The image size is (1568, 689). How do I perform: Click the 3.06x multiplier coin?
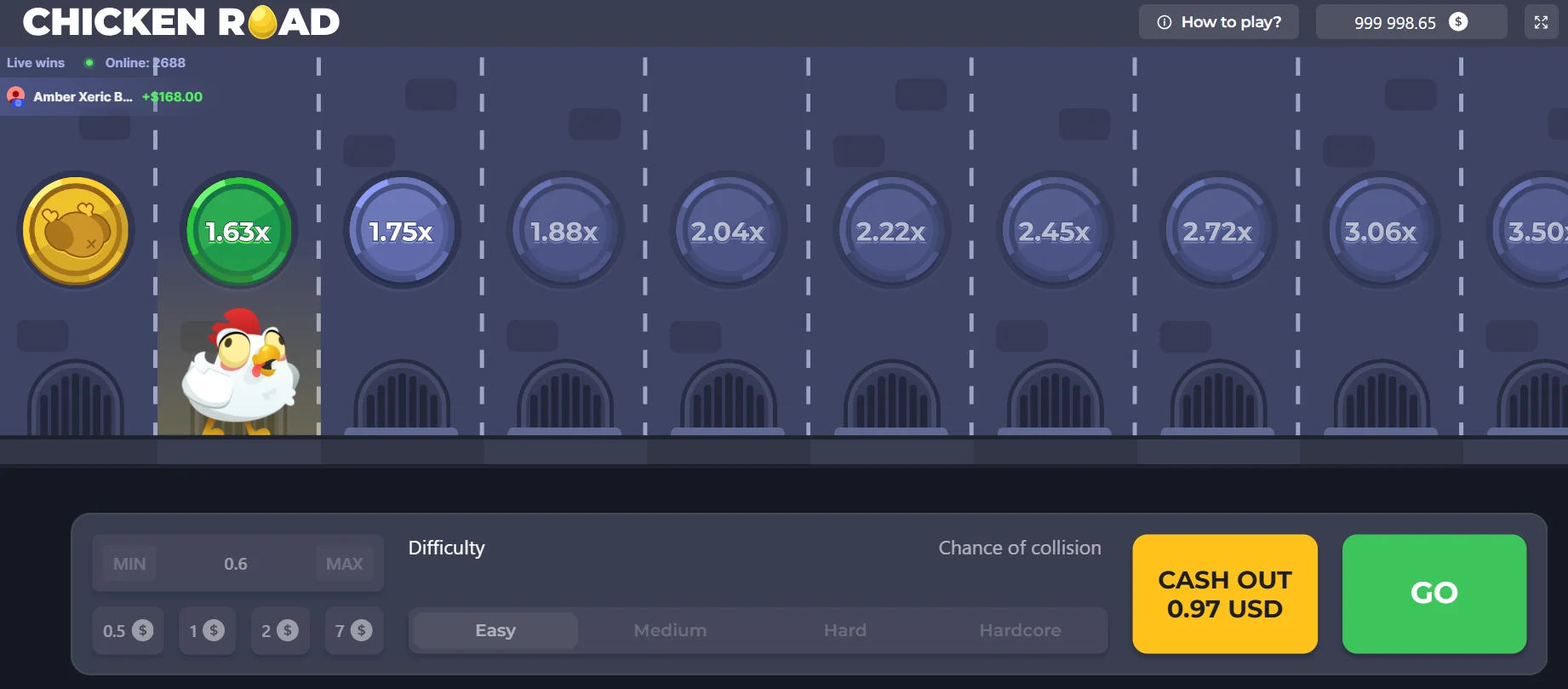click(x=1382, y=230)
